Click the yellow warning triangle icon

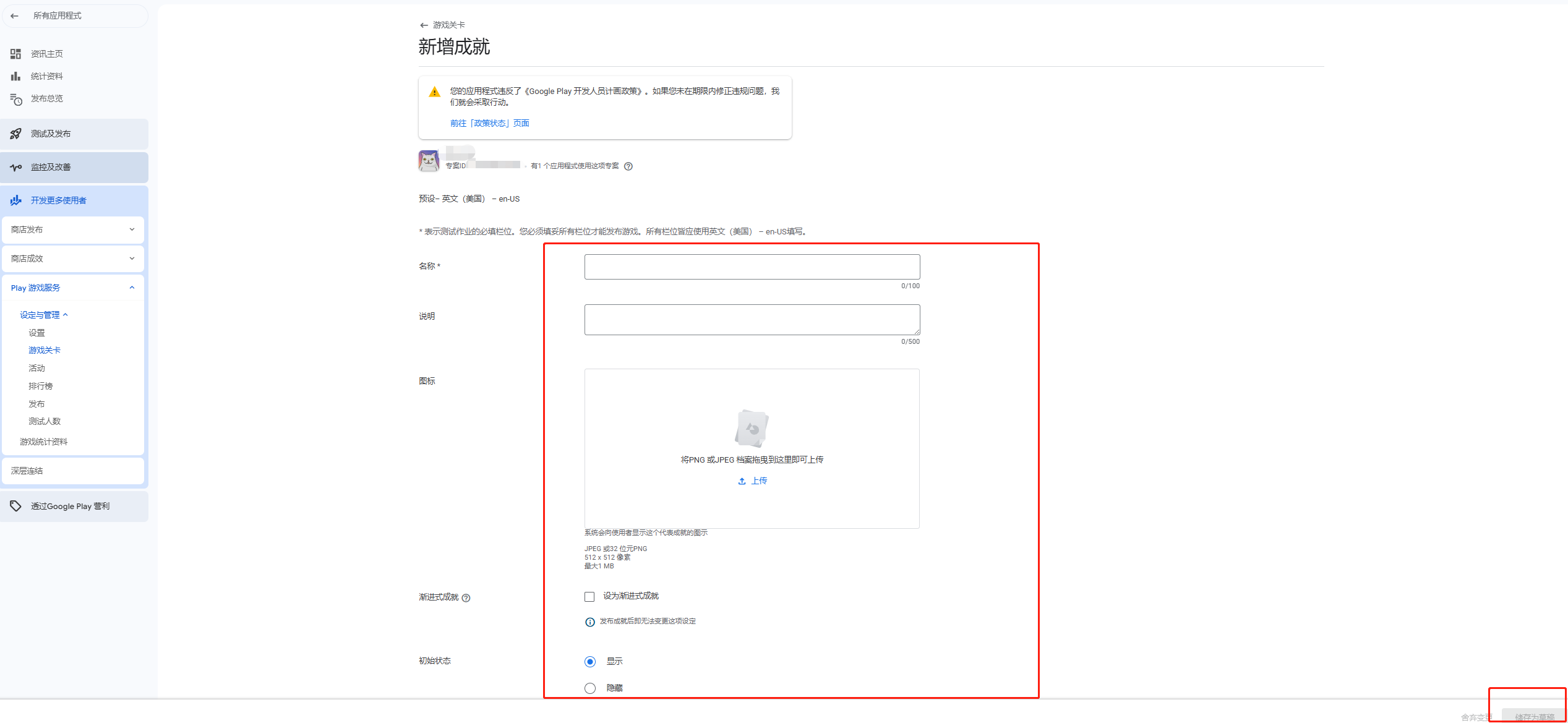[x=435, y=92]
